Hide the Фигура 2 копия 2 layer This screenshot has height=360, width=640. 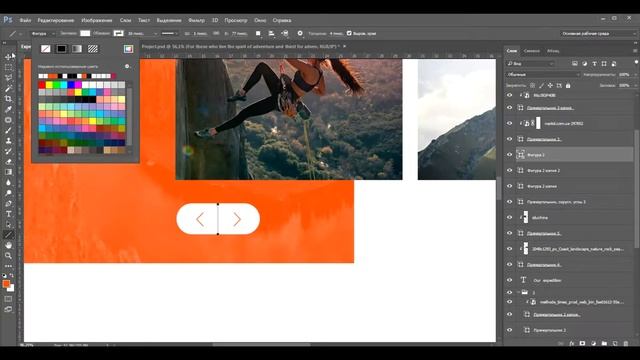509,170
